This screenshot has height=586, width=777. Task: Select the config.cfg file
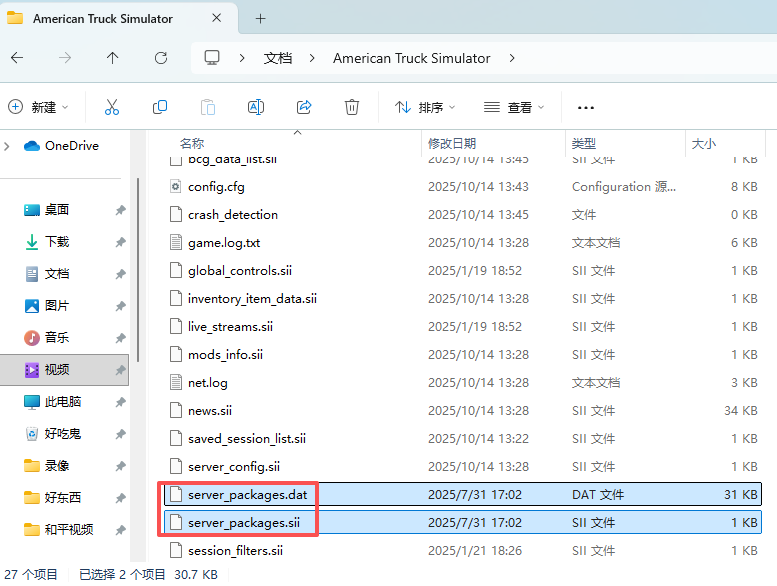(215, 187)
